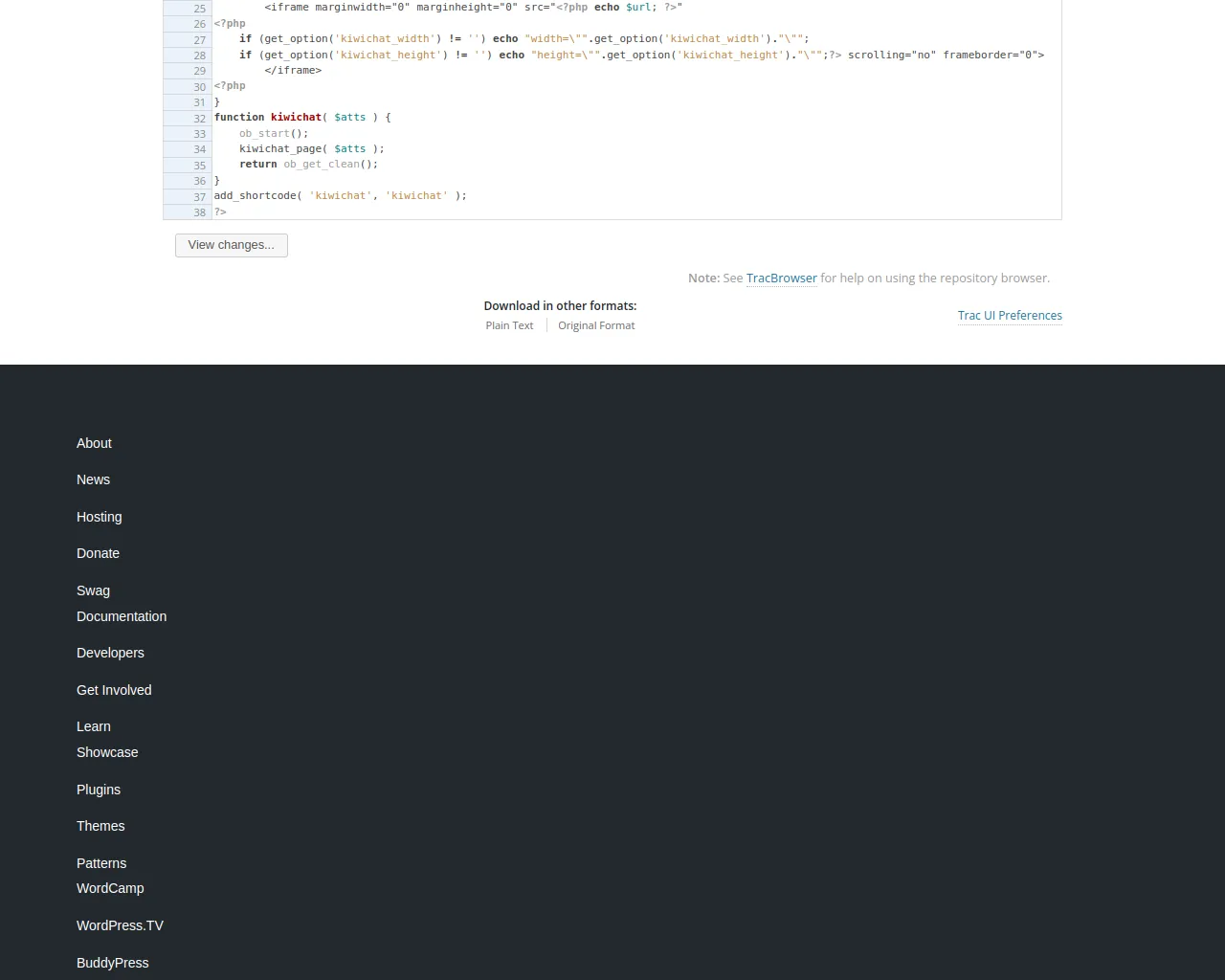
Task: Click the 'kiwichat_page( $atts );' code text
Action: 312,149
